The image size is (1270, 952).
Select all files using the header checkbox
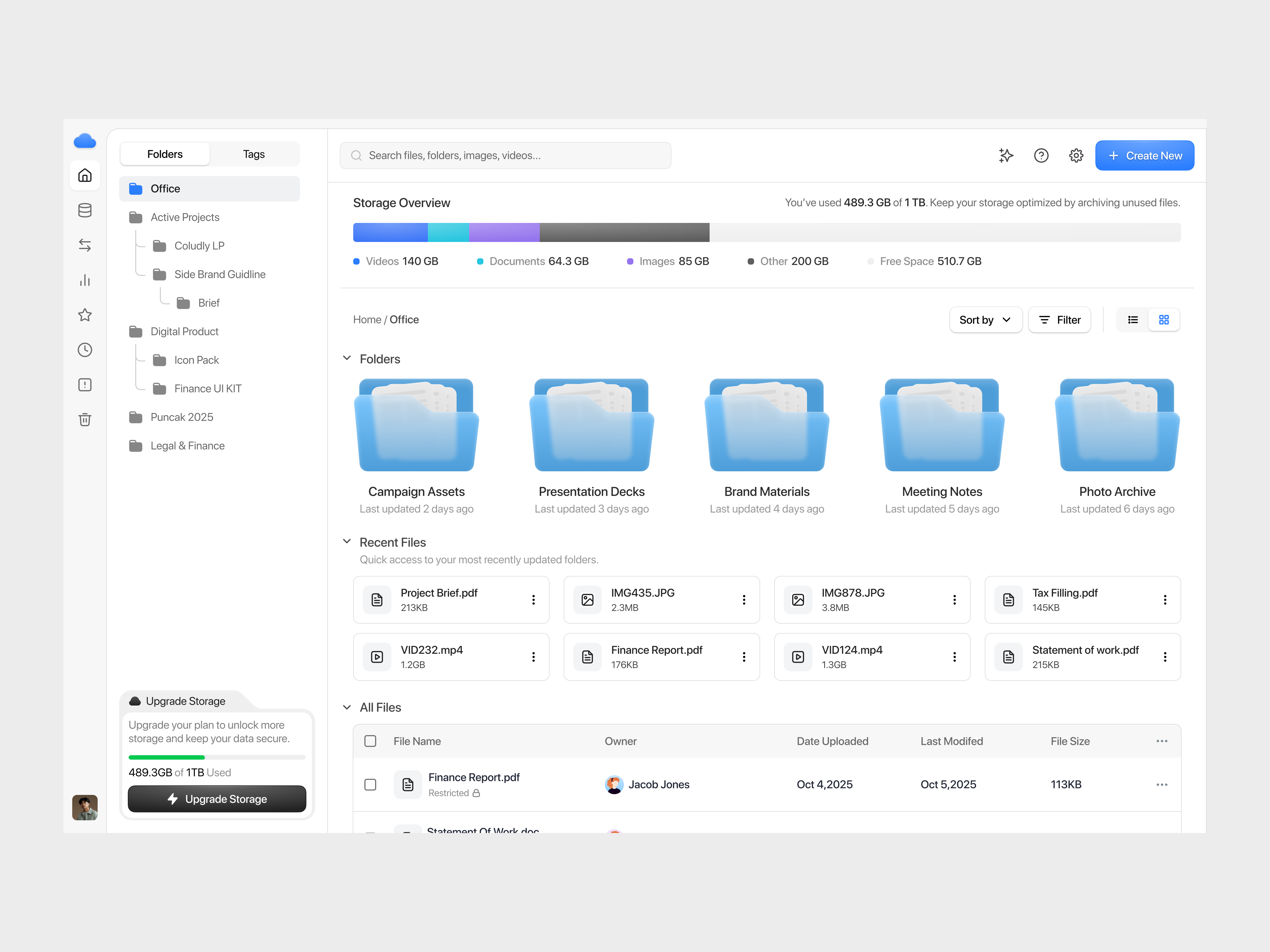click(x=370, y=741)
